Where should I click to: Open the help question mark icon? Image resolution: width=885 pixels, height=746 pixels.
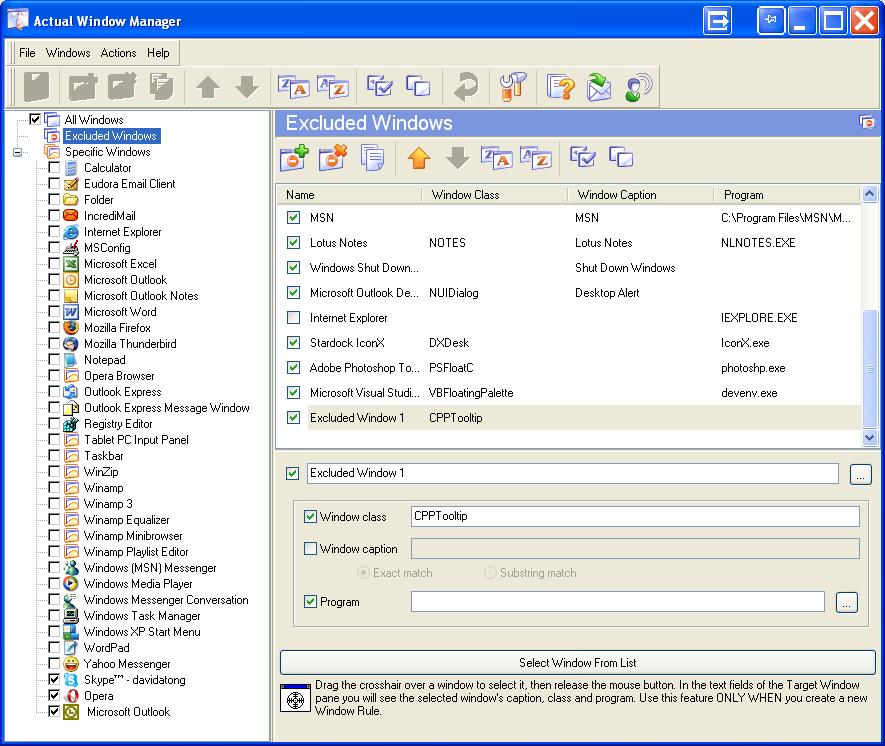point(561,87)
